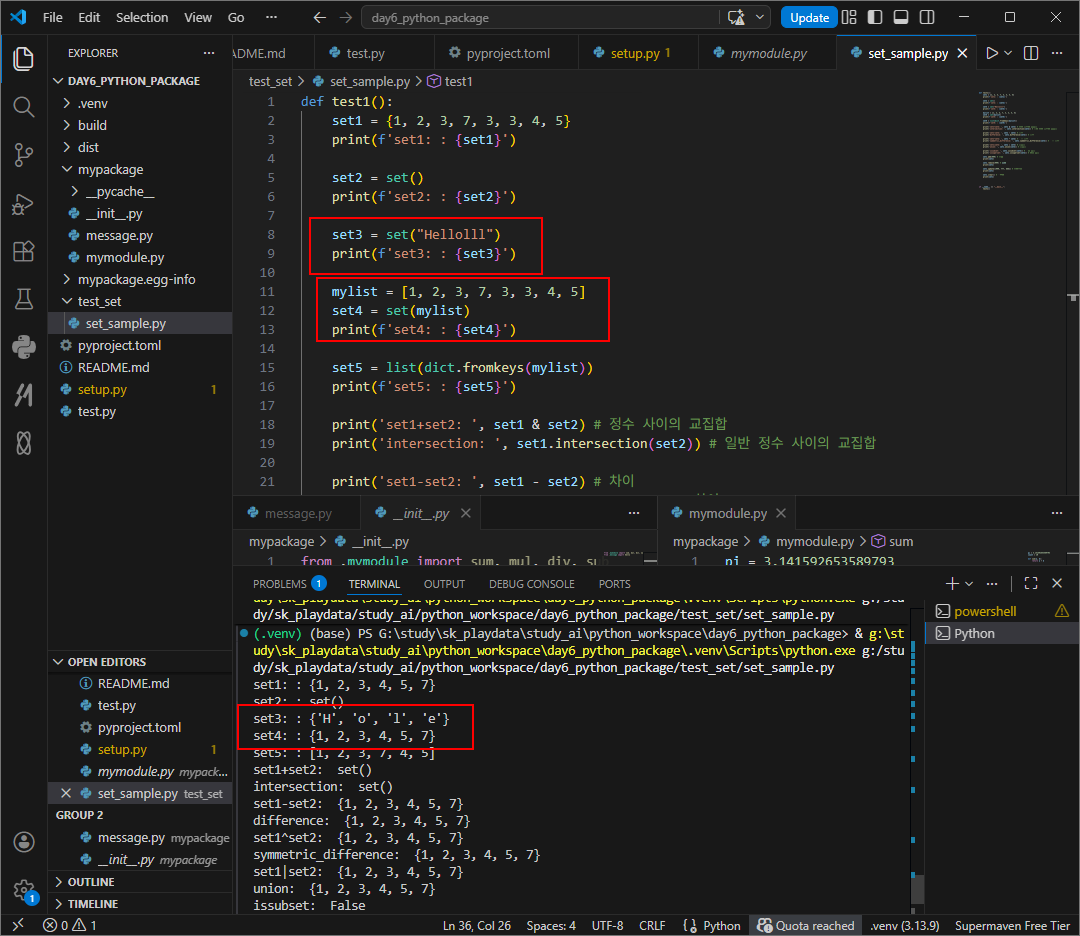The height and width of the screenshot is (936, 1080).
Task: Open the Manage gear settings
Action: pos(23,890)
